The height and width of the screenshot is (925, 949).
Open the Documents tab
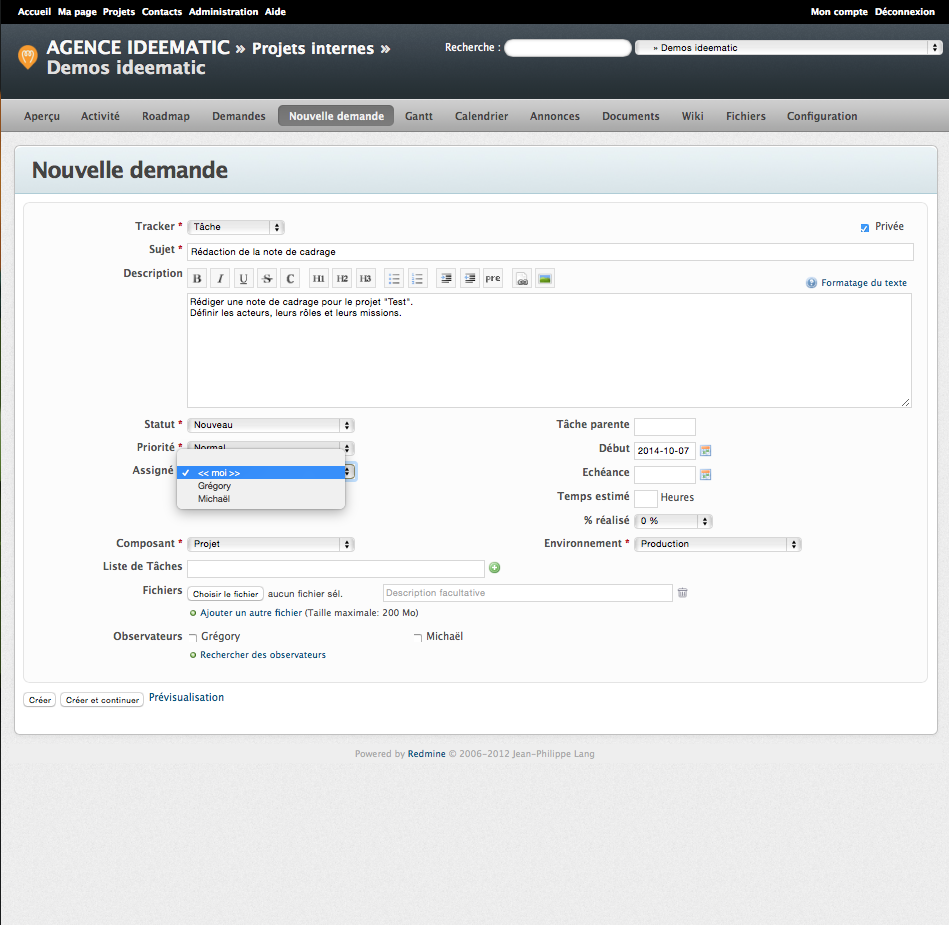(631, 116)
